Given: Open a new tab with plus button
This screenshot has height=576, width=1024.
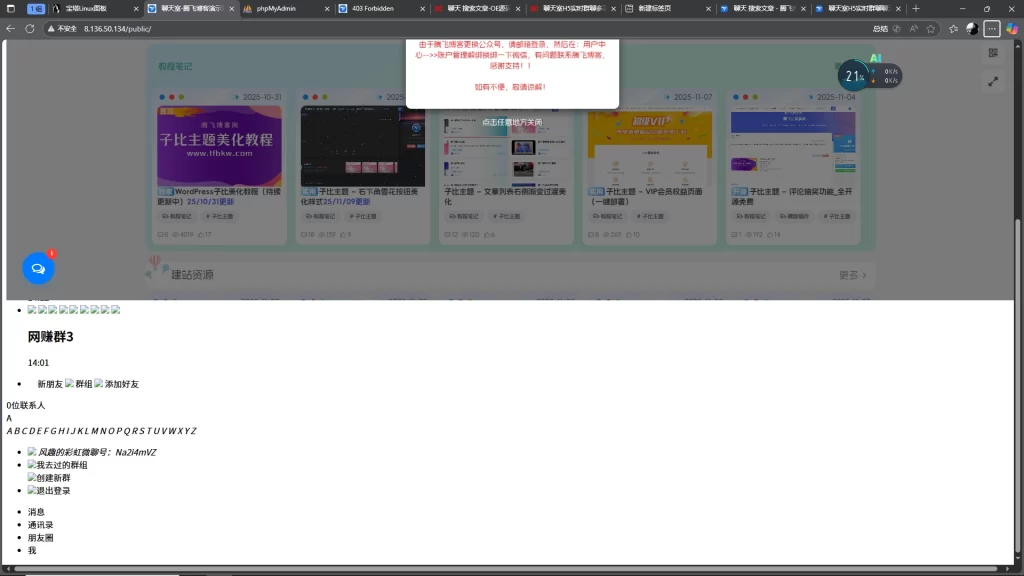Looking at the screenshot, I should tap(915, 8).
